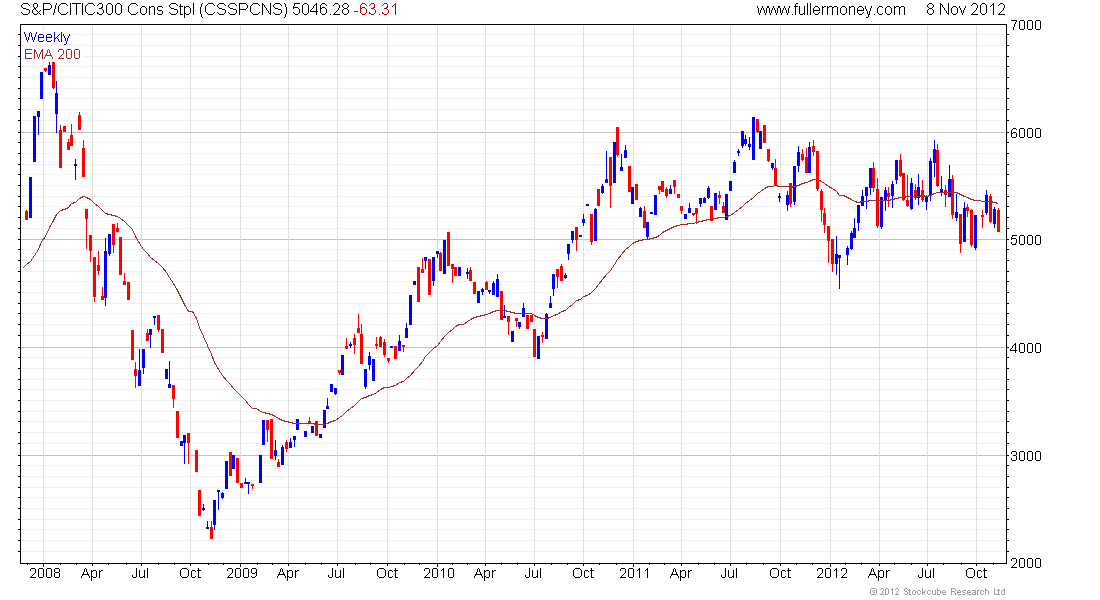Screen dimensions: 1100x600
Task: Click the 'Jul' label after 2009
Action: coord(337,573)
